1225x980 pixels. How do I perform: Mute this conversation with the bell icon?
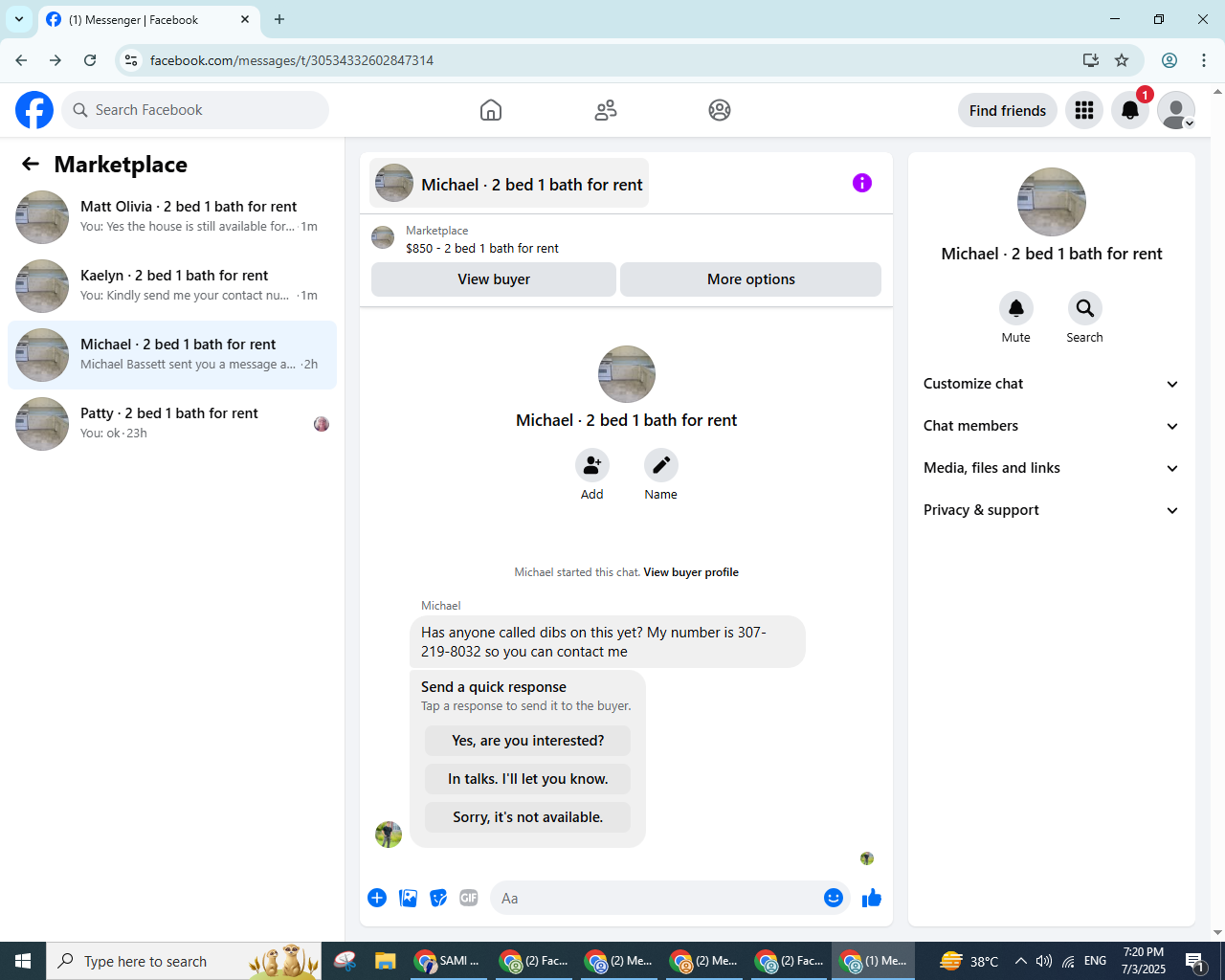point(1016,308)
